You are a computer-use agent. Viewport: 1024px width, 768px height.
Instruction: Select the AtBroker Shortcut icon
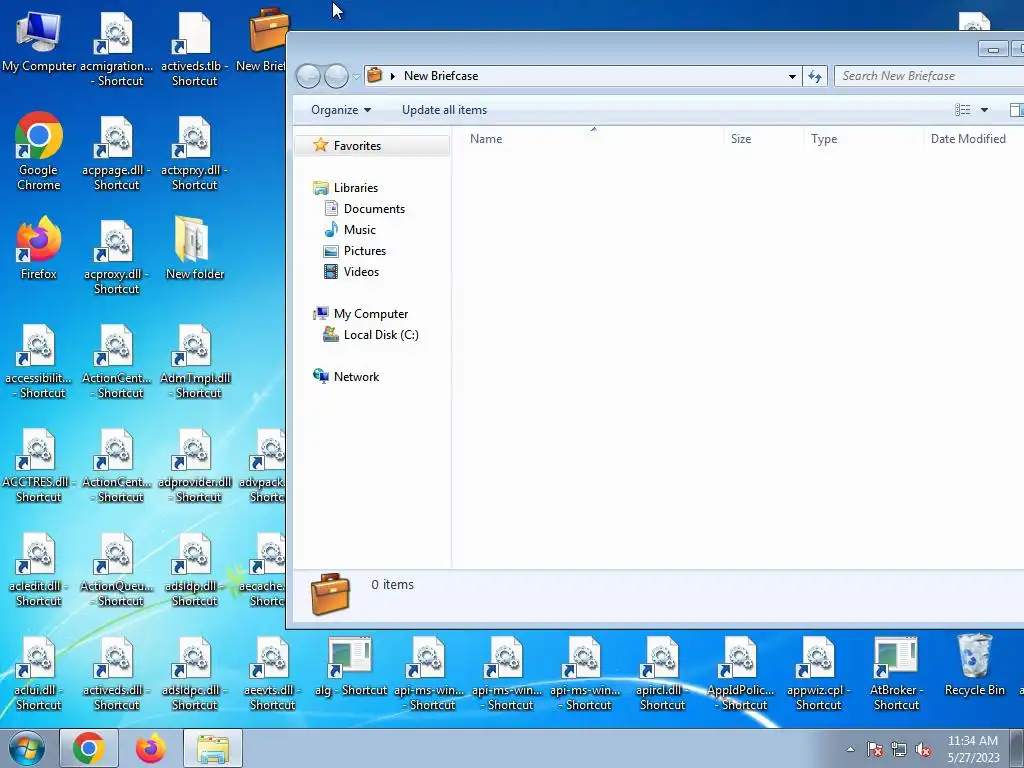coord(896,673)
